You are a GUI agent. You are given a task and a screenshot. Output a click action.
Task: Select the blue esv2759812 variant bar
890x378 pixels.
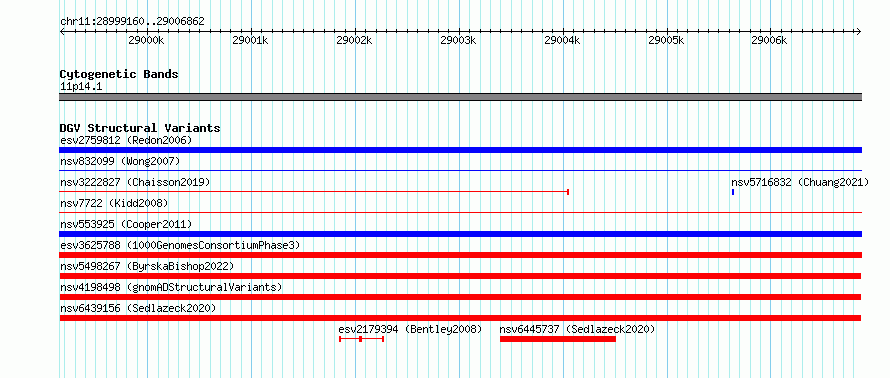point(460,150)
